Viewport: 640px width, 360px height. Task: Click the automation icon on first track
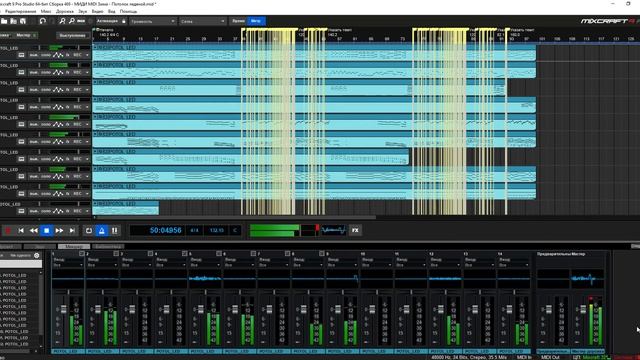pyautogui.click(x=58, y=55)
